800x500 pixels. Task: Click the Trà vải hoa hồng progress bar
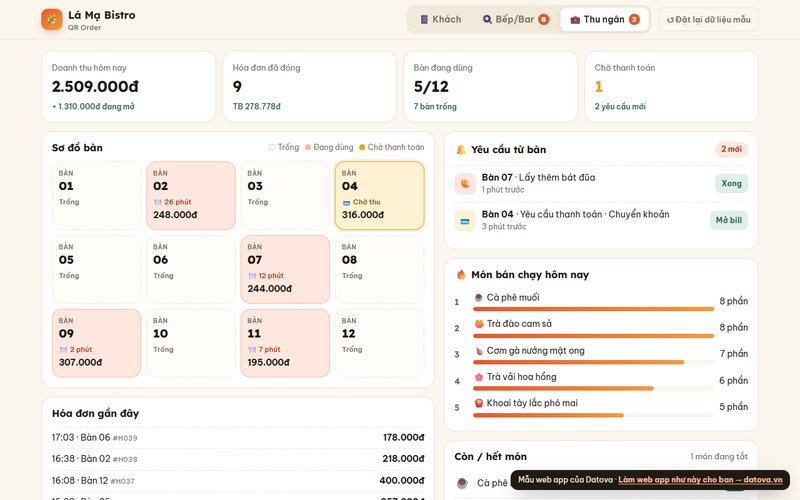[x=593, y=388]
